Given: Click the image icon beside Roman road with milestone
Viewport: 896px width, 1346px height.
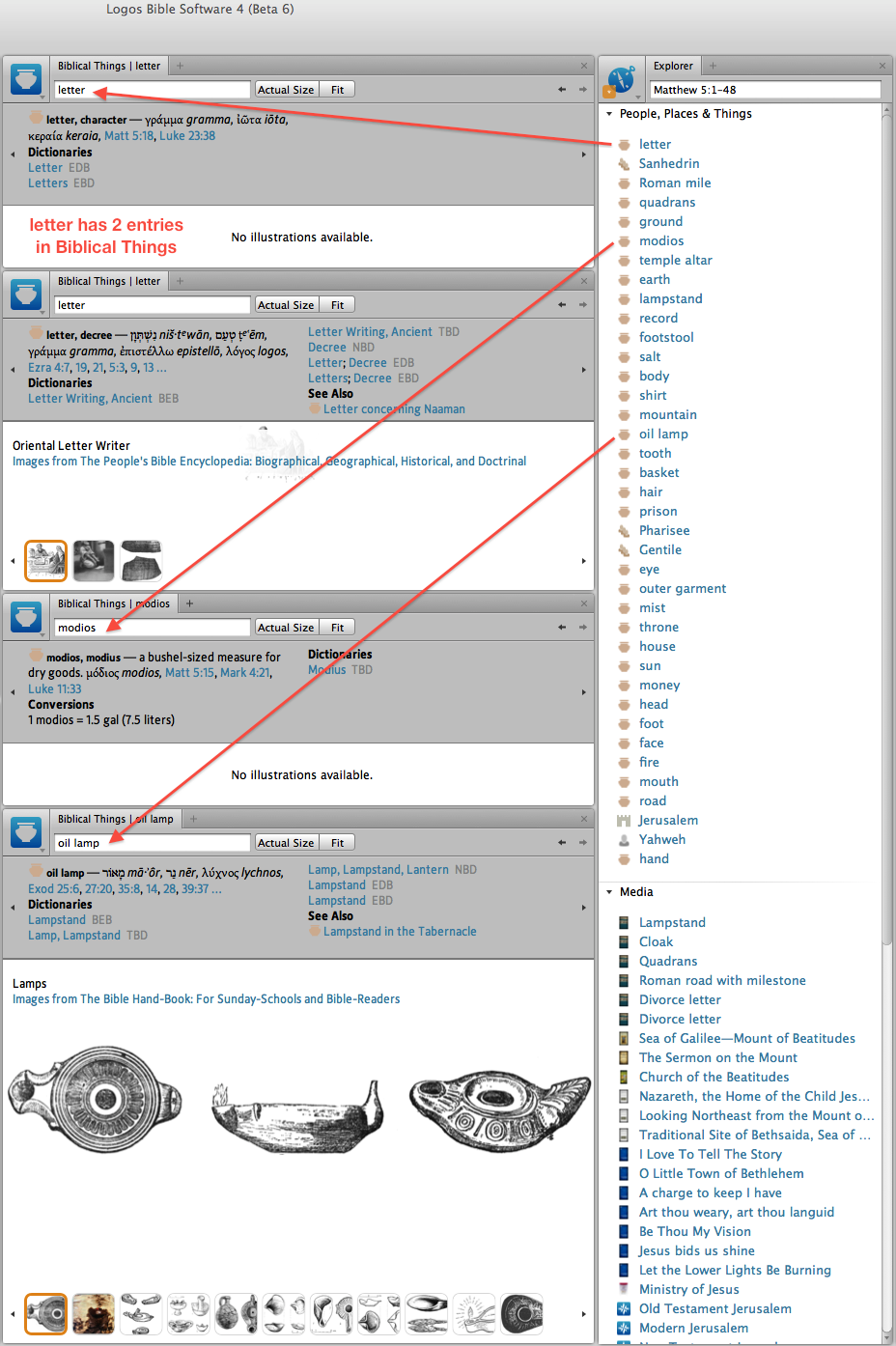Looking at the screenshot, I should pos(624,981).
